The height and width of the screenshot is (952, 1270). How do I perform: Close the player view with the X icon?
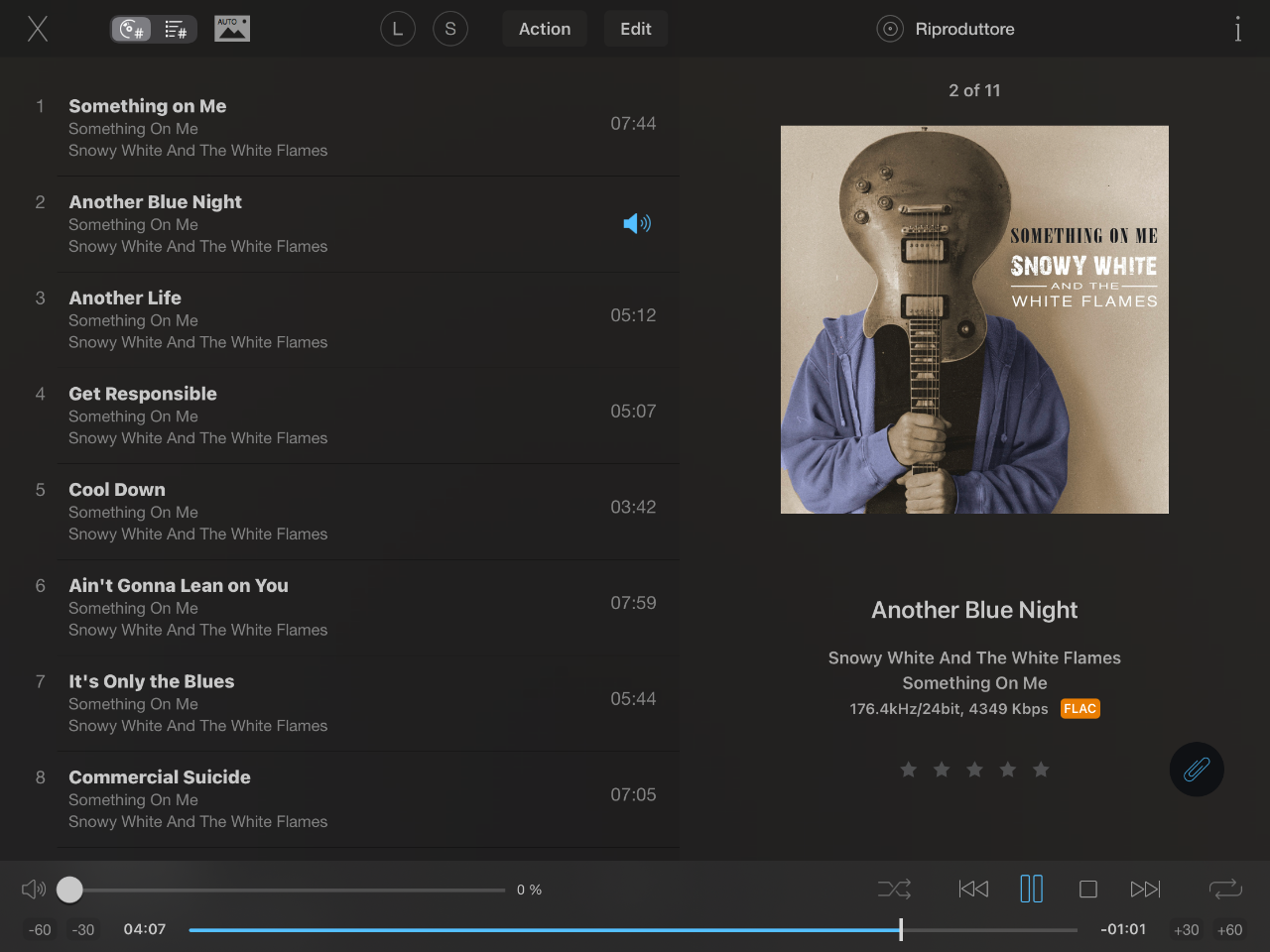tap(38, 29)
